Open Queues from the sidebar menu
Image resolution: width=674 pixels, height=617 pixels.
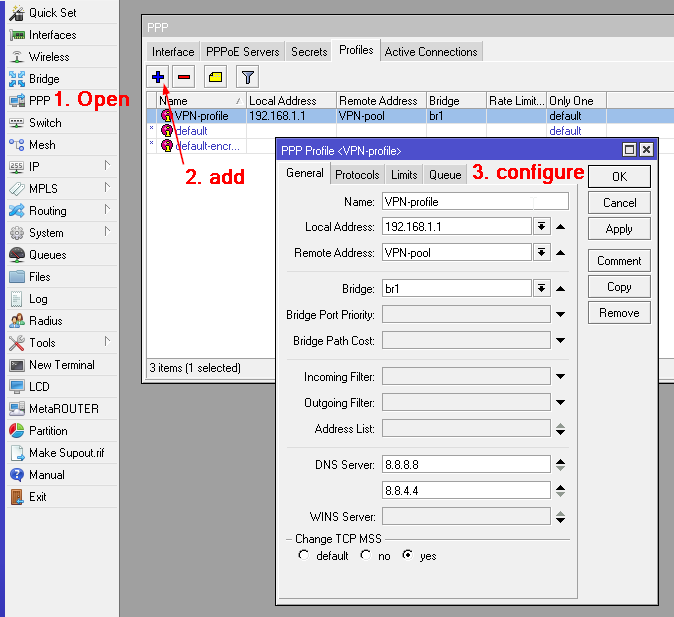coord(47,255)
